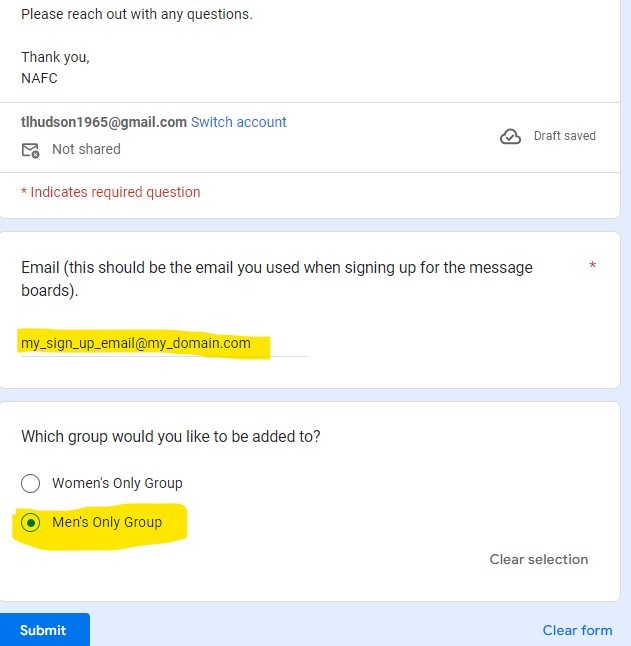Image resolution: width=631 pixels, height=646 pixels.
Task: Click the Email question title text
Action: pos(276,279)
